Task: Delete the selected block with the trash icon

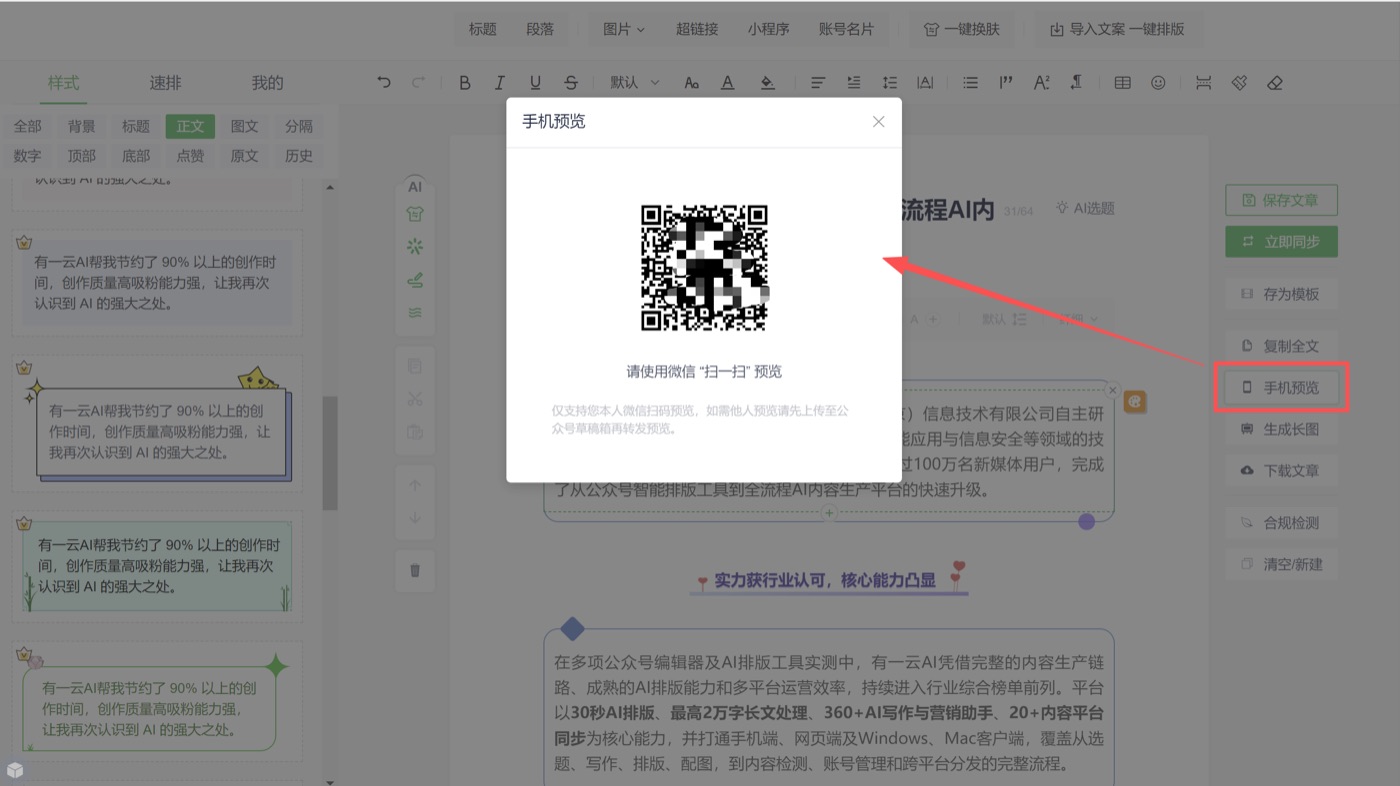Action: [x=415, y=571]
